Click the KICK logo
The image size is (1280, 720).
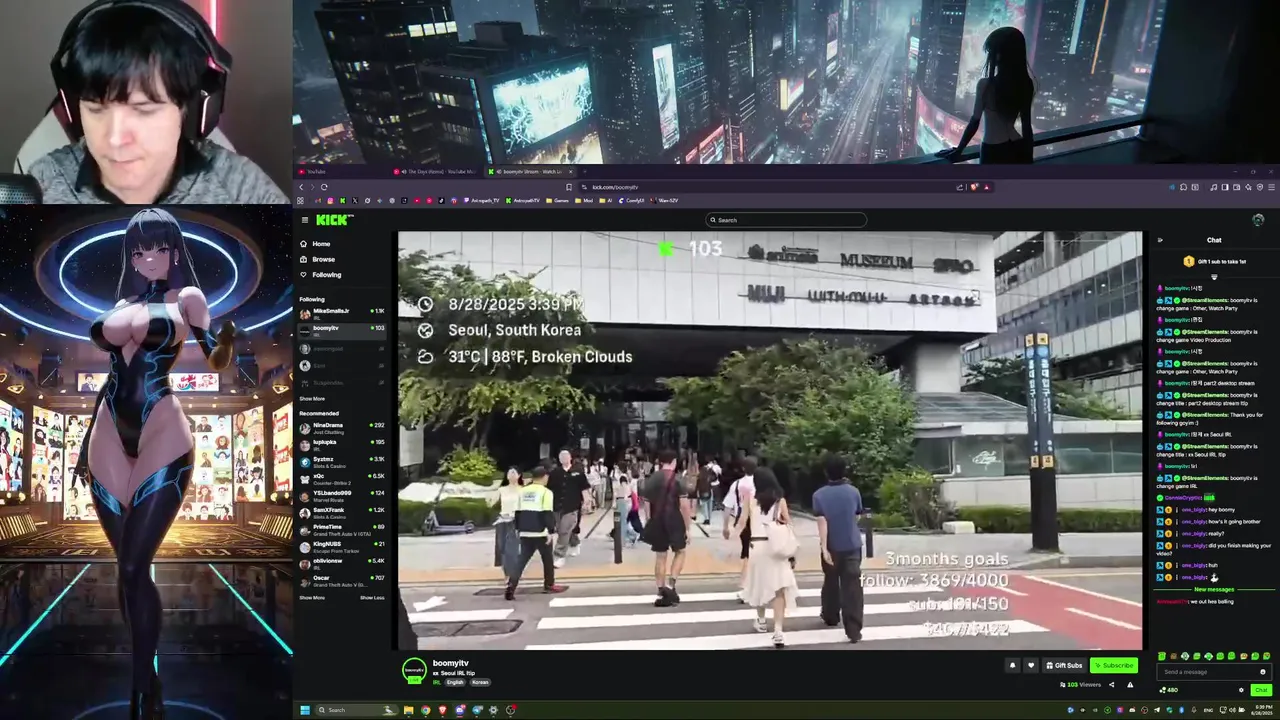pyautogui.click(x=334, y=220)
